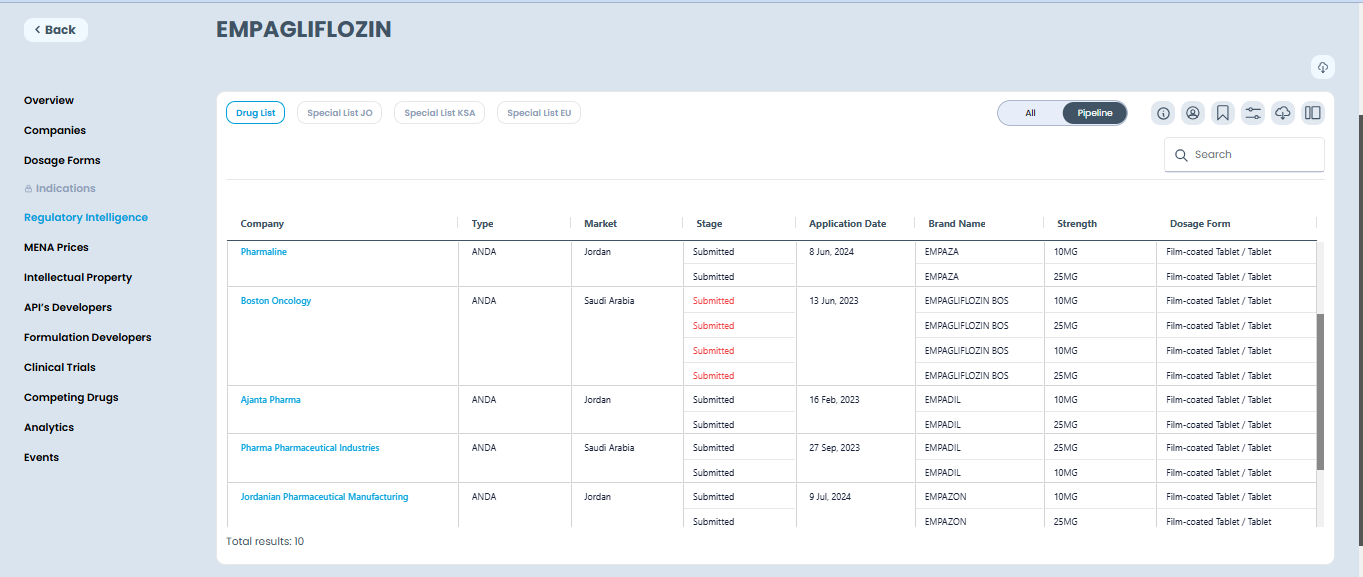Open Overview in the sidebar

point(49,100)
